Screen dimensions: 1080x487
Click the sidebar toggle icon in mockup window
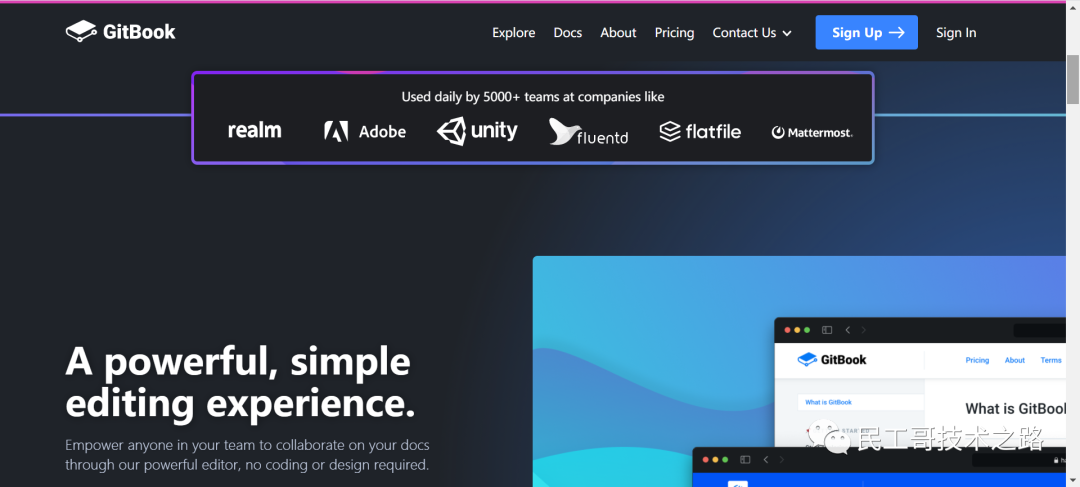(x=827, y=330)
